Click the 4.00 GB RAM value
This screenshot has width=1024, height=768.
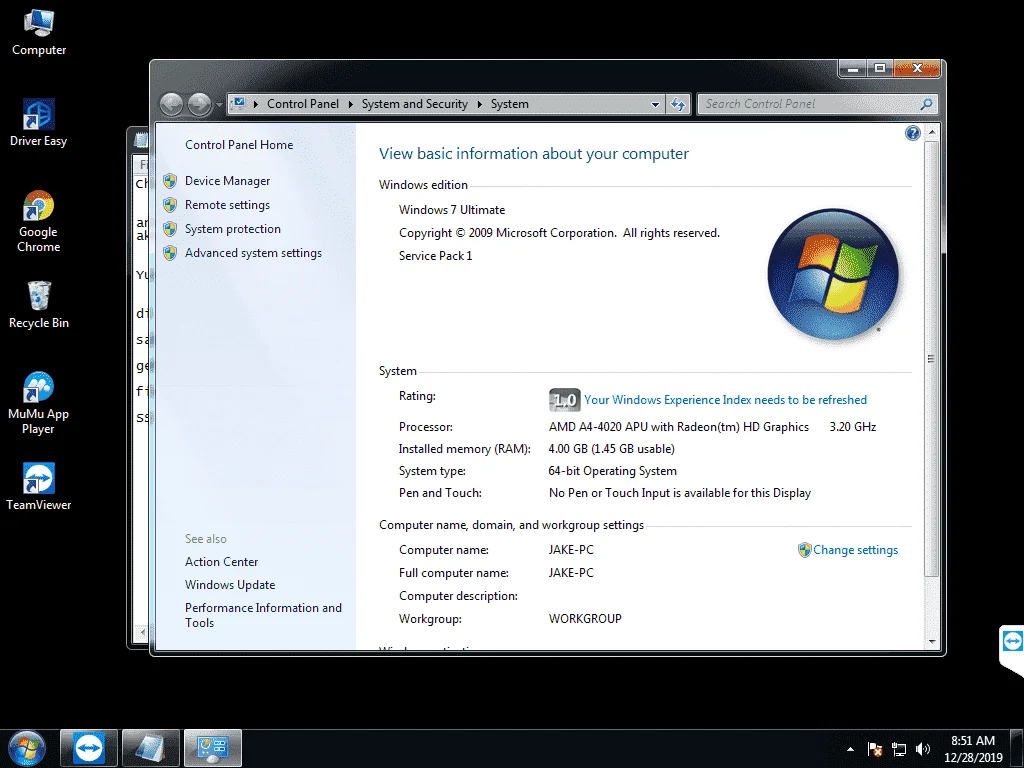click(x=611, y=449)
